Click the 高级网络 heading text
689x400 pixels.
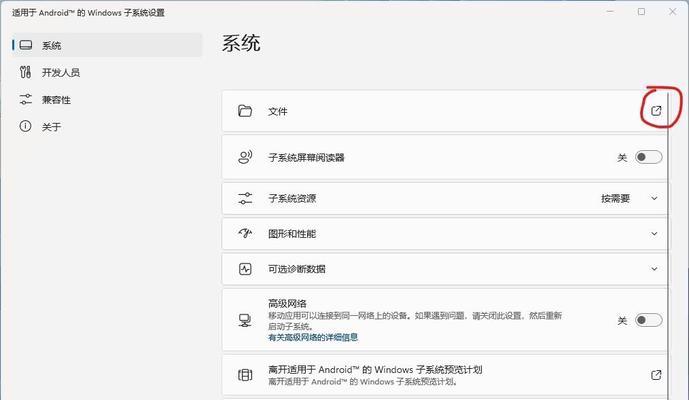tap(287, 303)
